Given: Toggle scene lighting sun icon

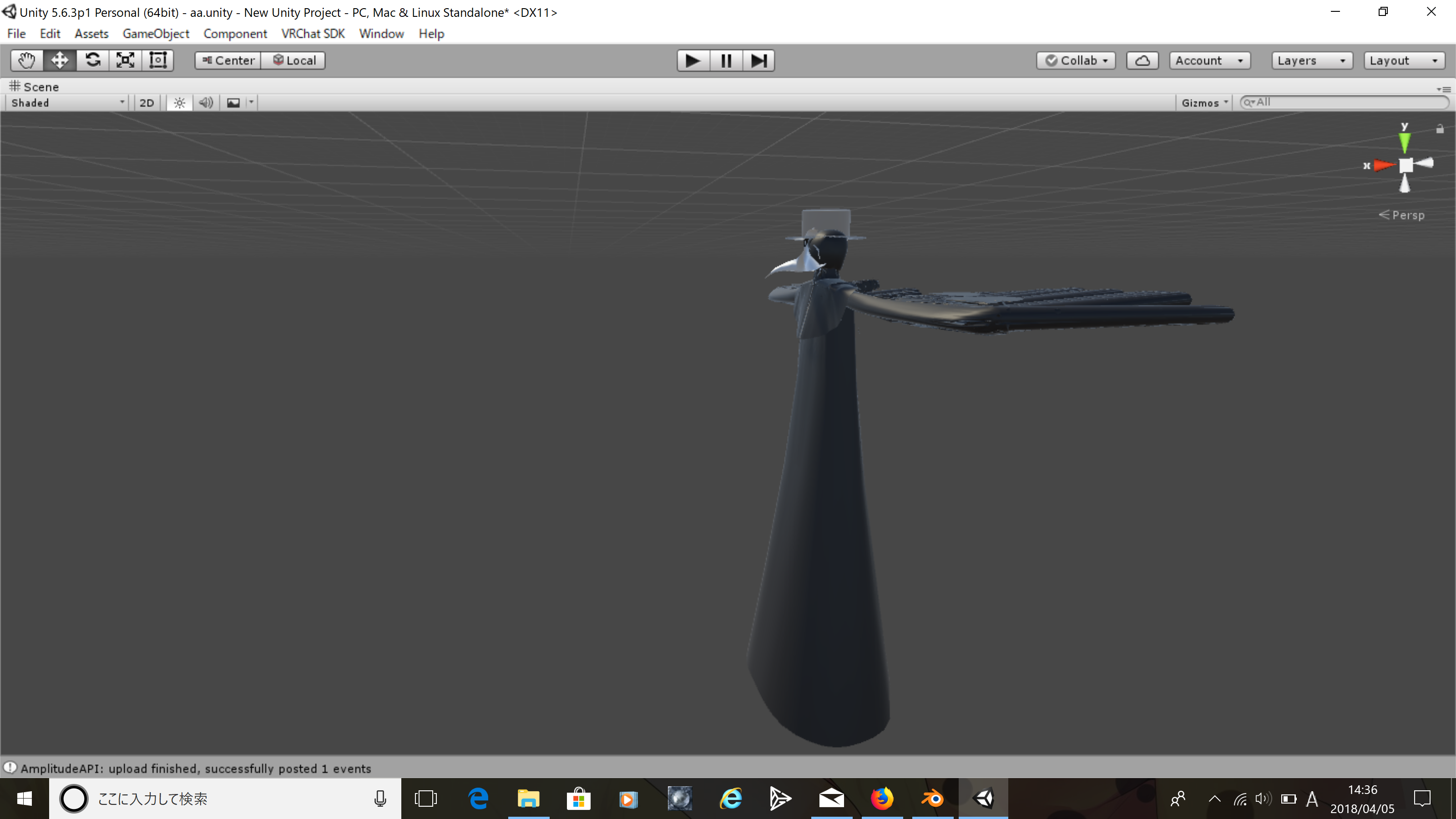Looking at the screenshot, I should tap(180, 103).
